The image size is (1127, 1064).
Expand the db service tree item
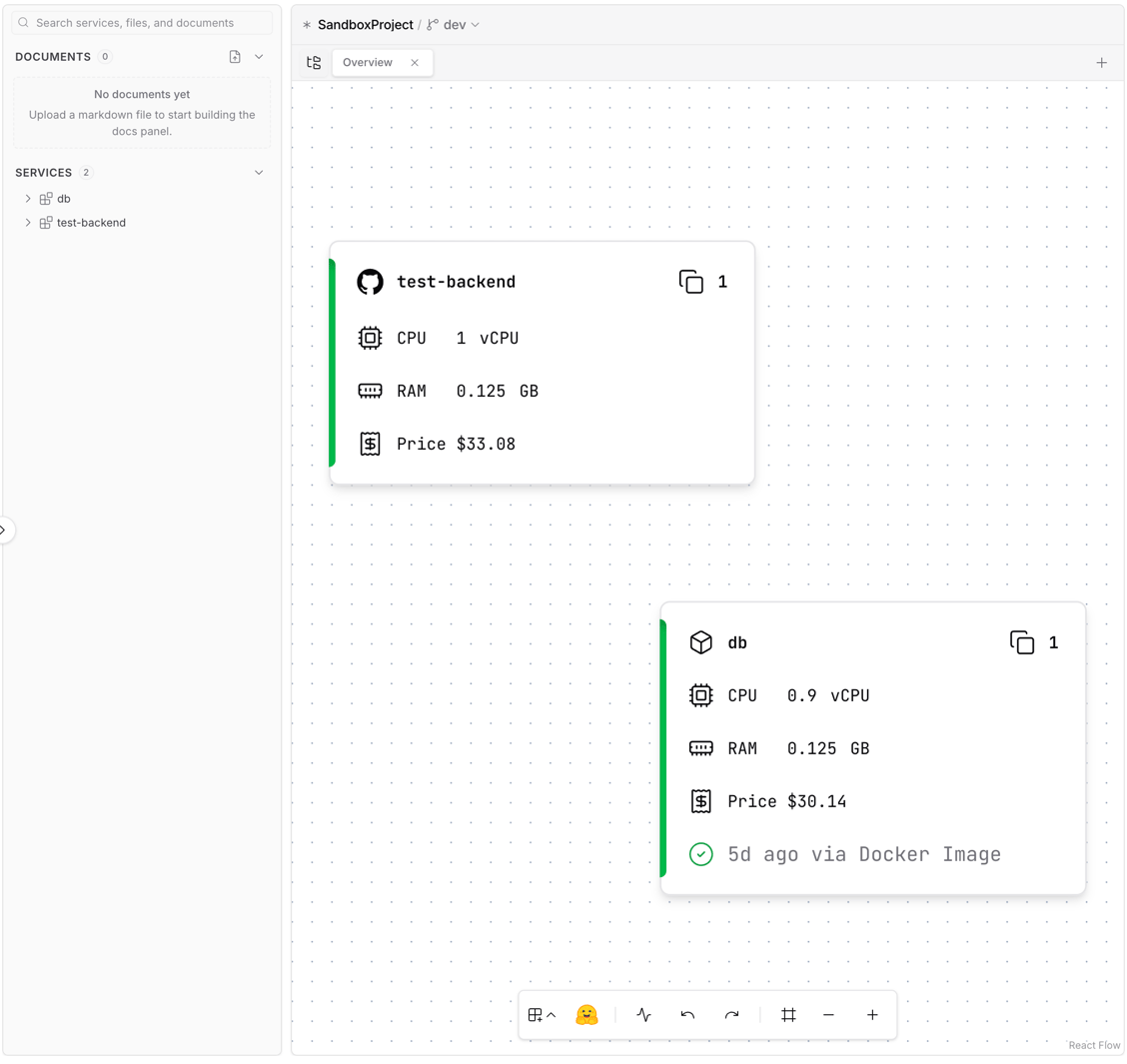[x=28, y=199]
